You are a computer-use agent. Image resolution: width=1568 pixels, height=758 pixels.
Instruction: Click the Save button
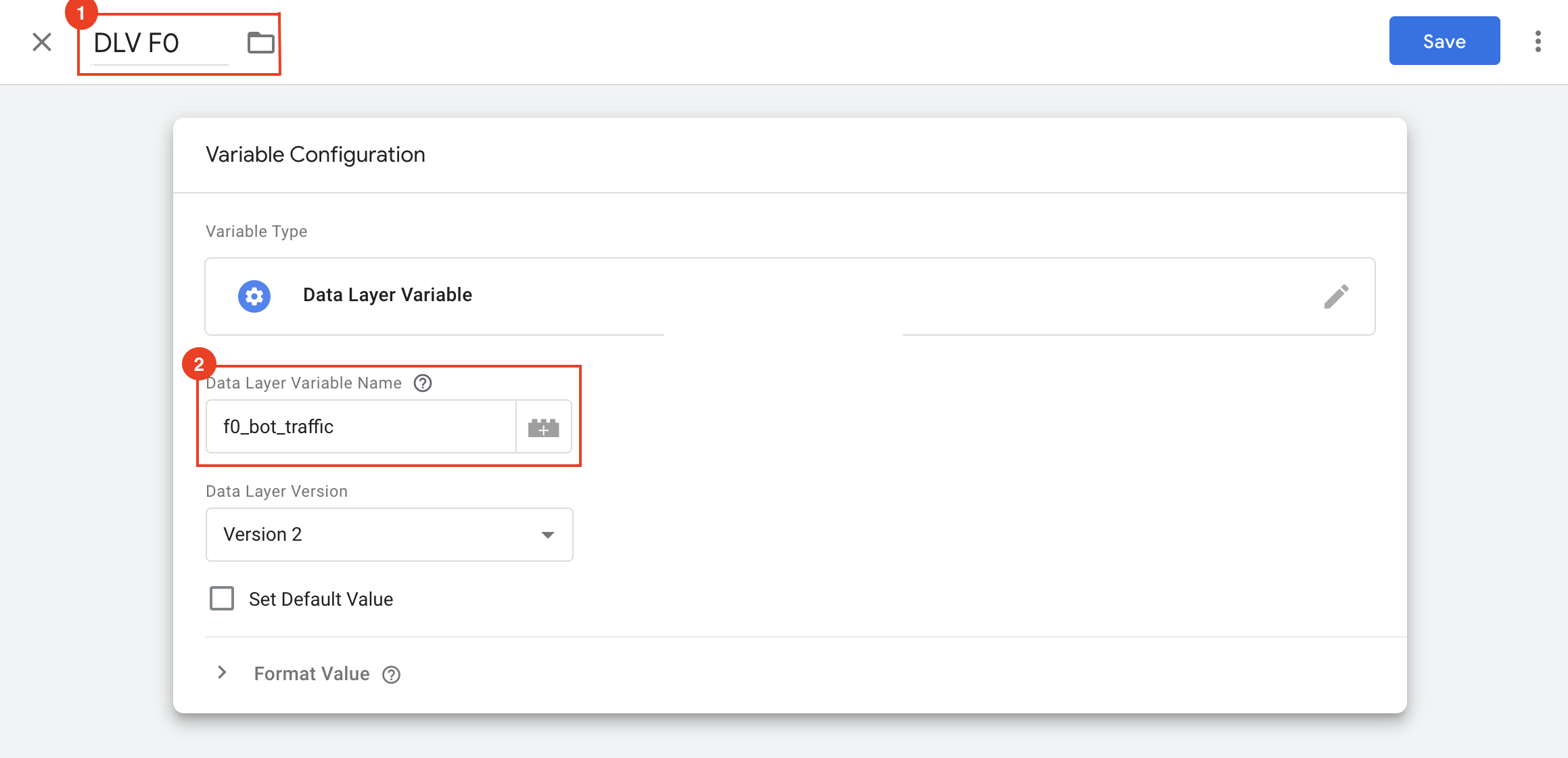tap(1444, 41)
